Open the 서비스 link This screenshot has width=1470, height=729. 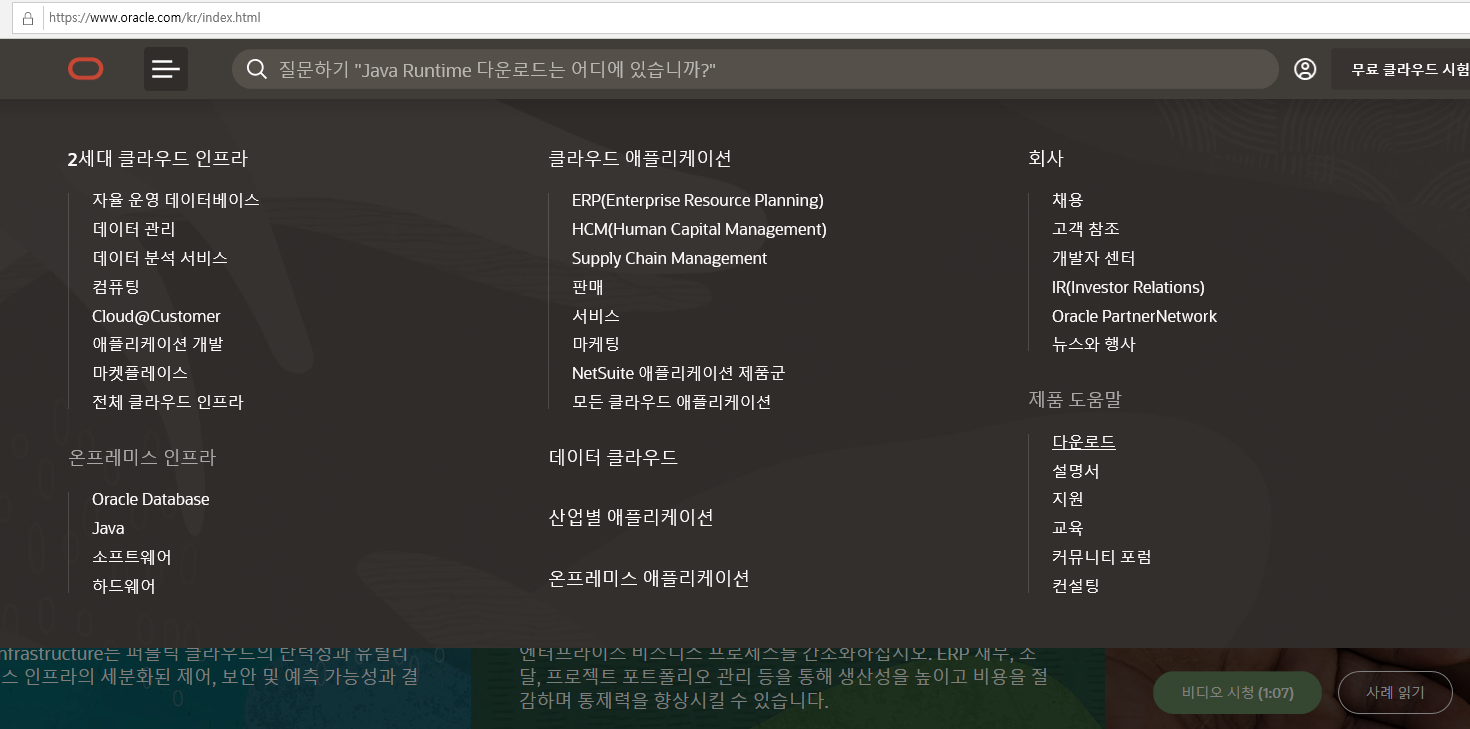click(x=596, y=316)
